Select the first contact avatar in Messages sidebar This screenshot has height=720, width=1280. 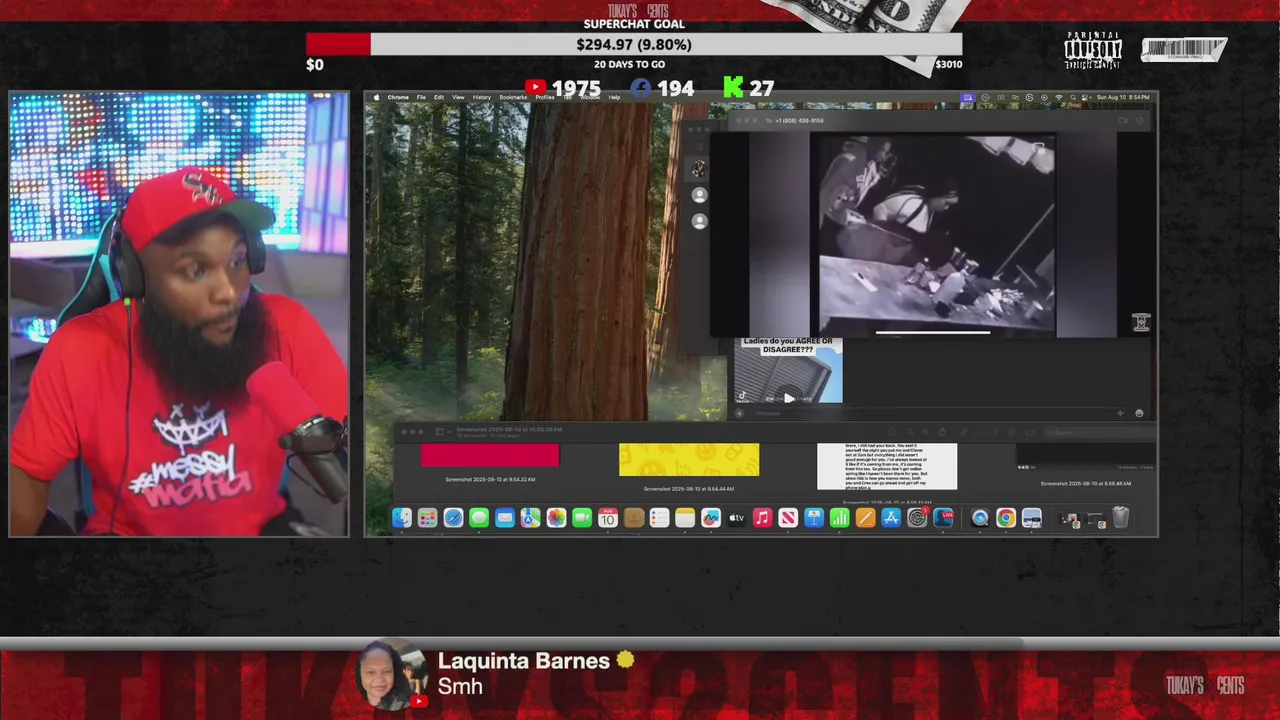pyautogui.click(x=699, y=168)
